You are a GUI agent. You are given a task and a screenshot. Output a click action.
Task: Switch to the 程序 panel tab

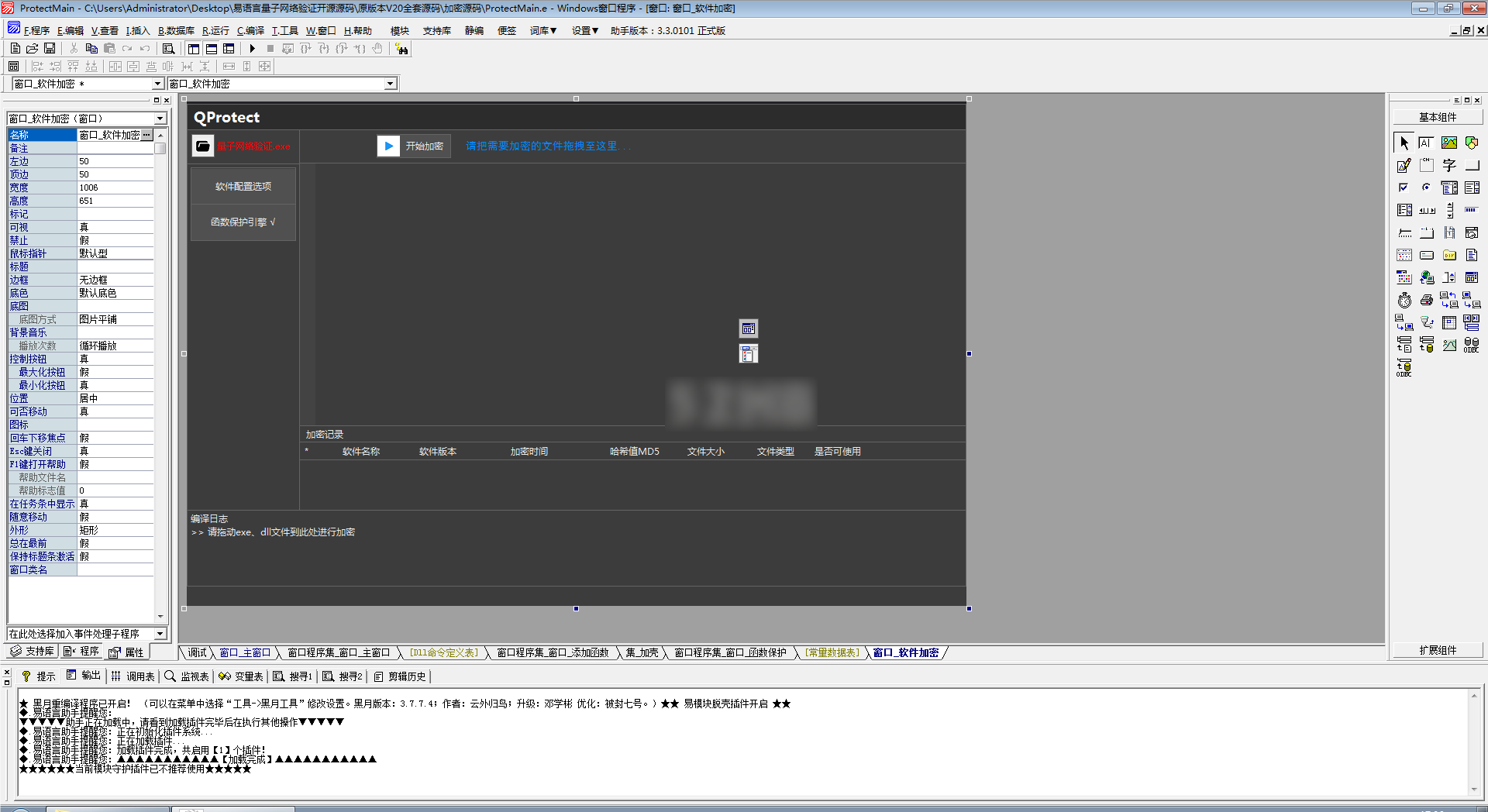tap(82, 652)
